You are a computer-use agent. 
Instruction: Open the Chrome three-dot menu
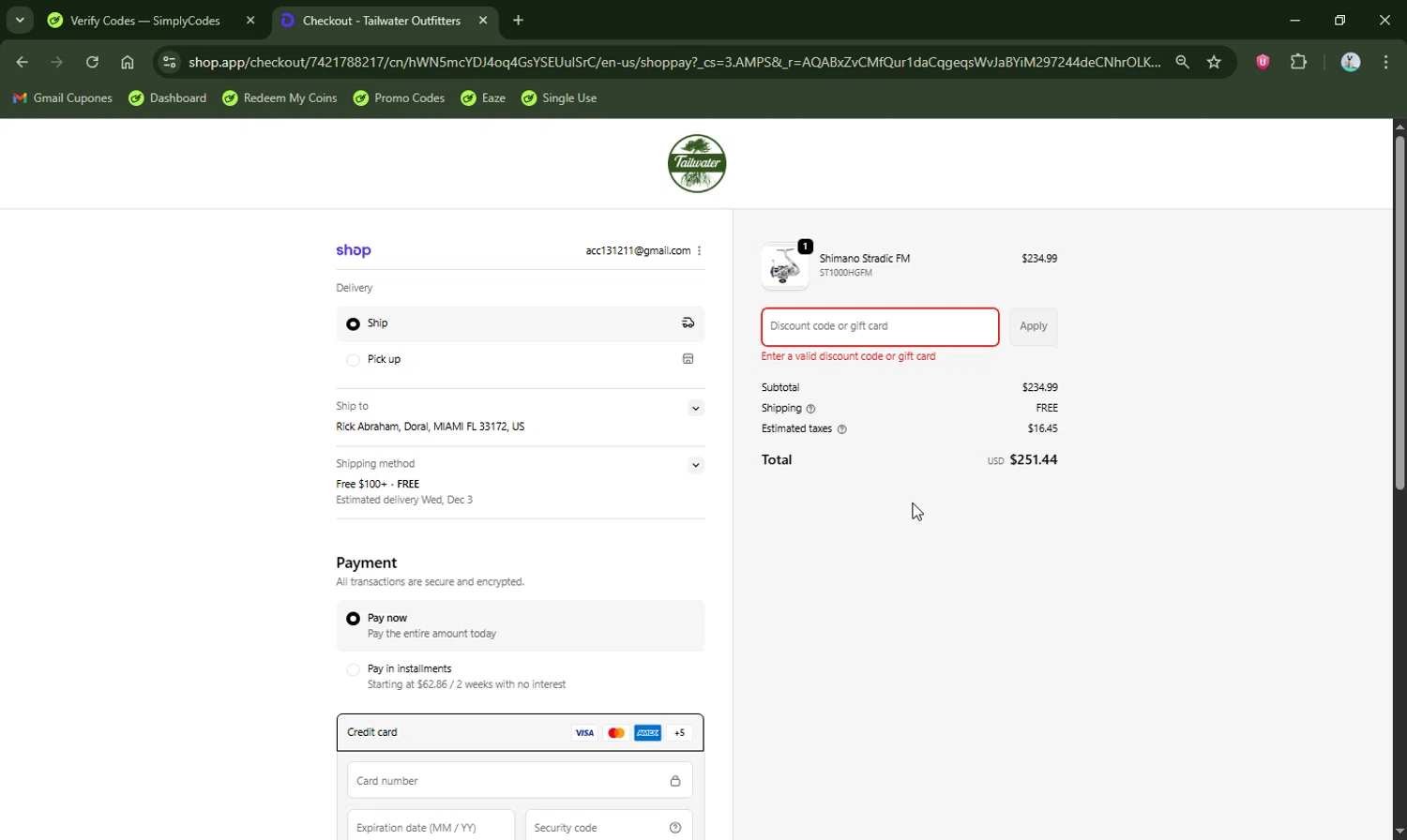pos(1385,62)
